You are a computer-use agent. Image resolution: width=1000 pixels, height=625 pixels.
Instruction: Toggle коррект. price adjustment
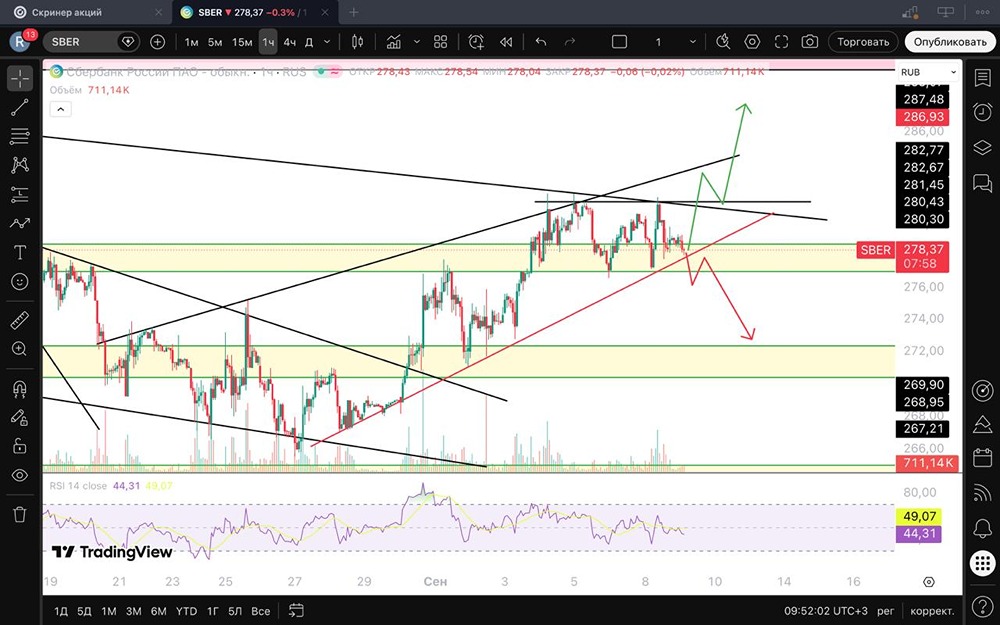932,611
